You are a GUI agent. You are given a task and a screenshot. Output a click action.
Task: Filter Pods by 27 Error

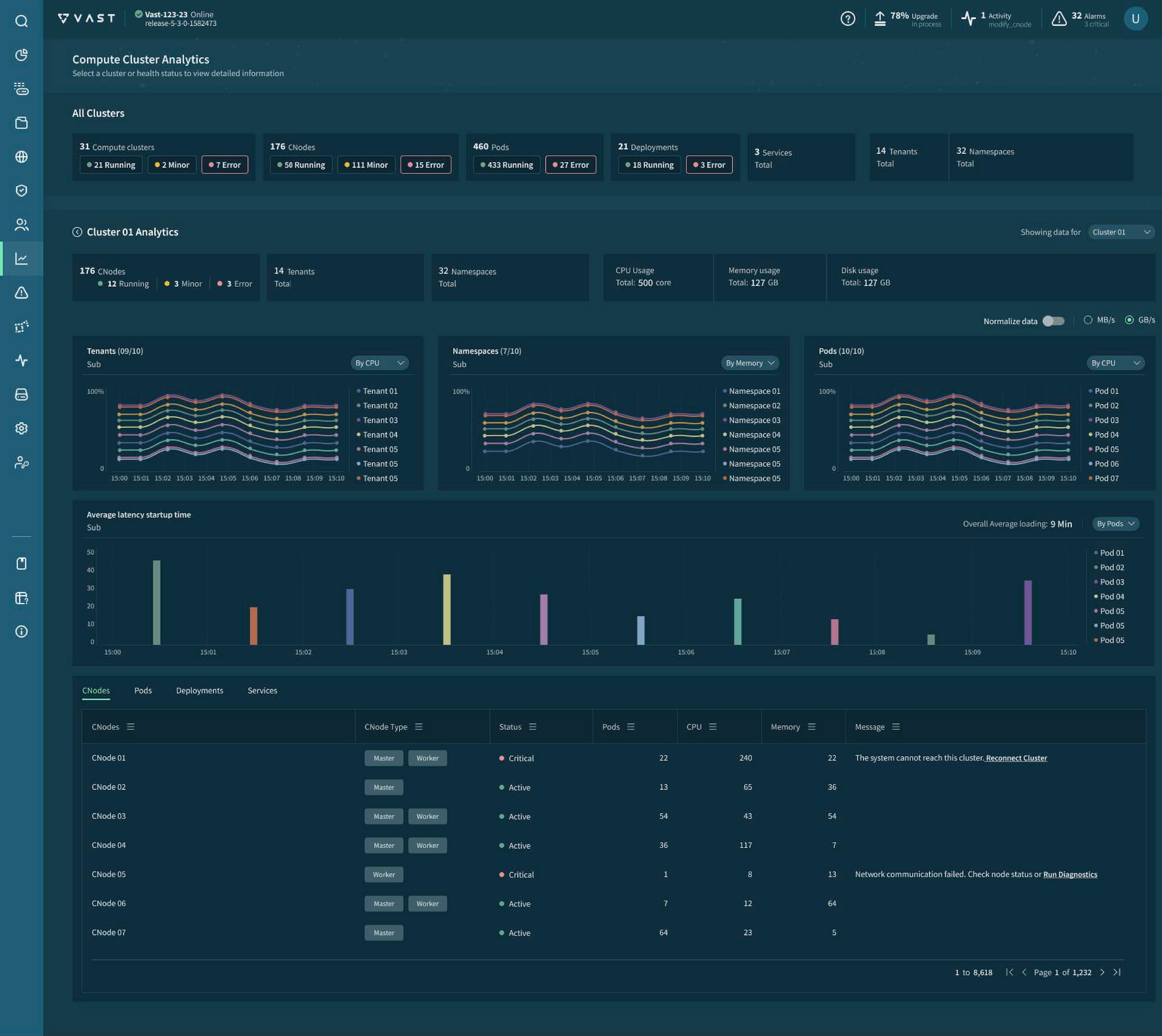pyautogui.click(x=570, y=164)
